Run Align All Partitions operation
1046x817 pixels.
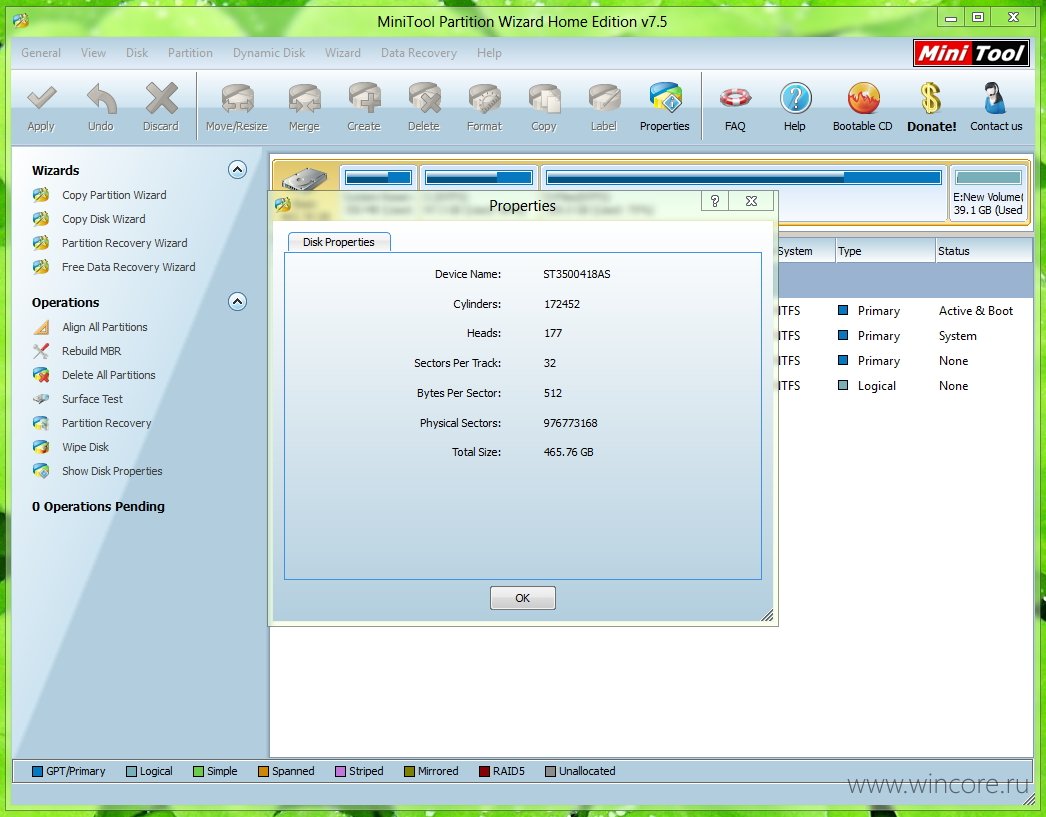[105, 327]
